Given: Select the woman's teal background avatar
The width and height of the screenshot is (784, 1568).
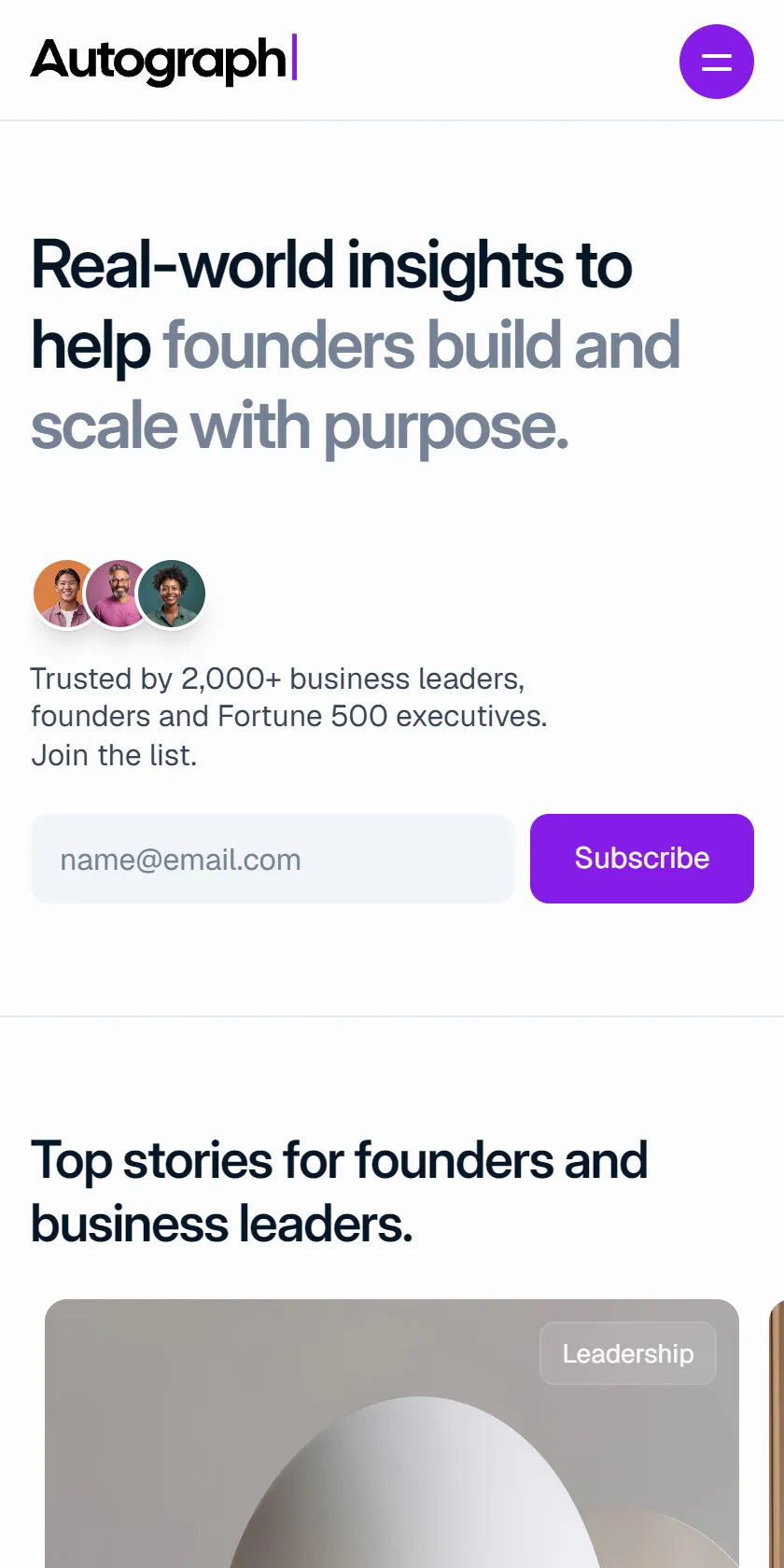Looking at the screenshot, I should point(171,594).
